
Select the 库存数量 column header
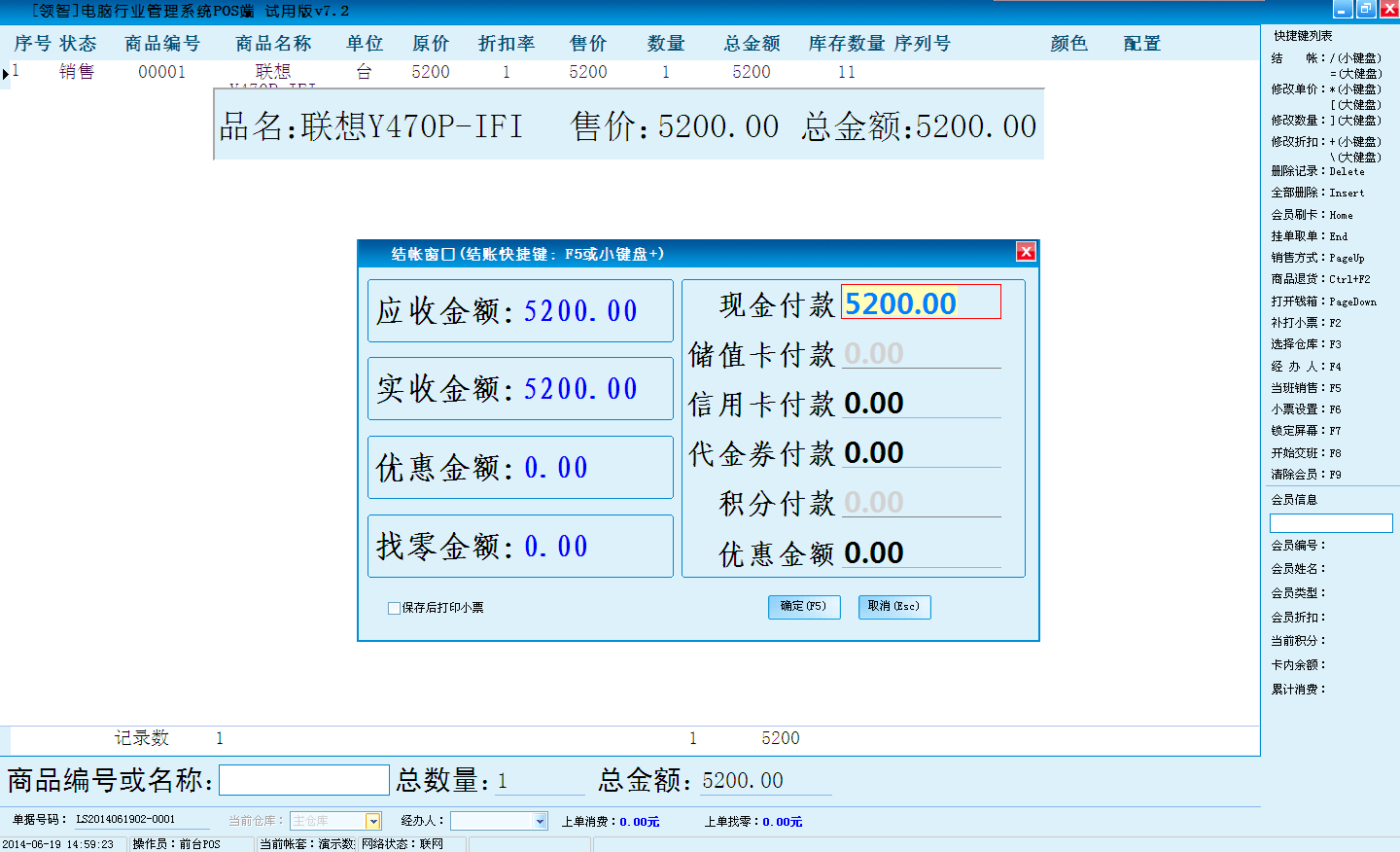click(x=846, y=44)
